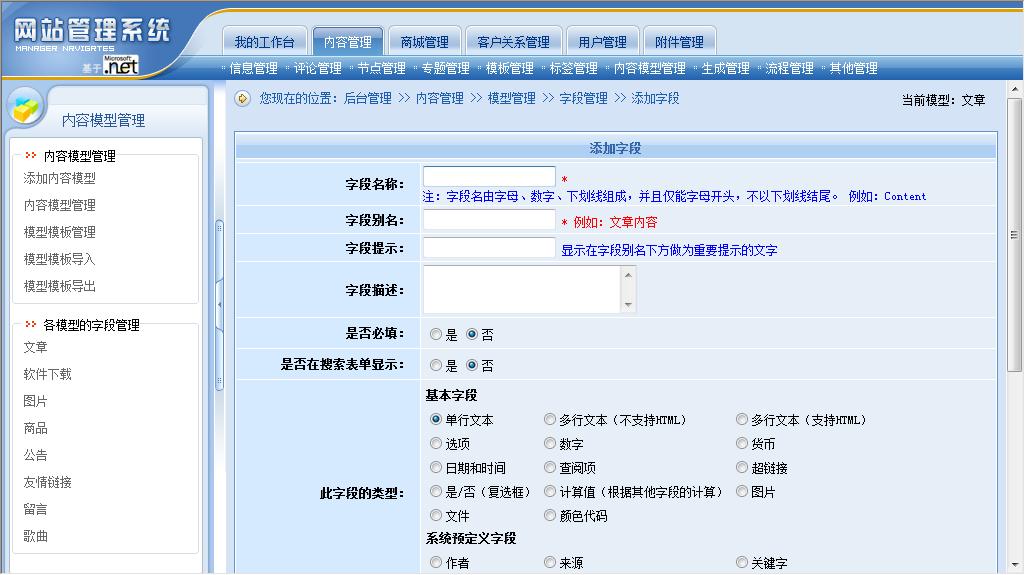Select 否 for 是否在搜索表单显示
Image resolution: width=1025 pixels, height=575 pixels.
coord(472,366)
